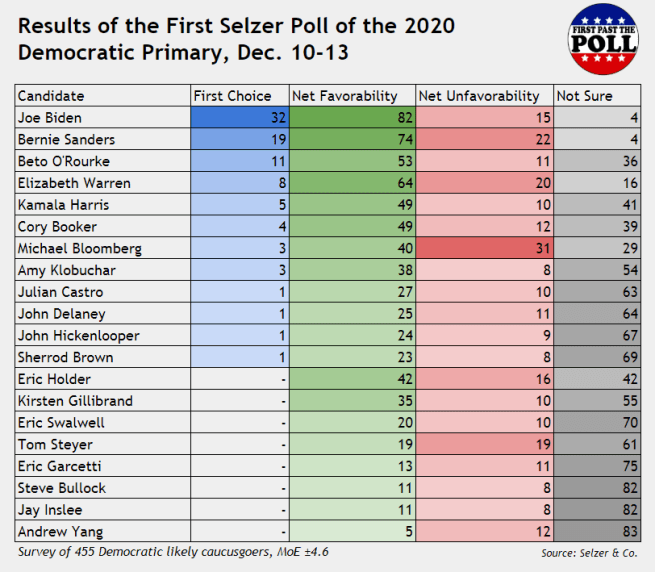Click Andrew Yang's Not Sure cell 83
655x572 pixels.
pyautogui.click(x=597, y=531)
